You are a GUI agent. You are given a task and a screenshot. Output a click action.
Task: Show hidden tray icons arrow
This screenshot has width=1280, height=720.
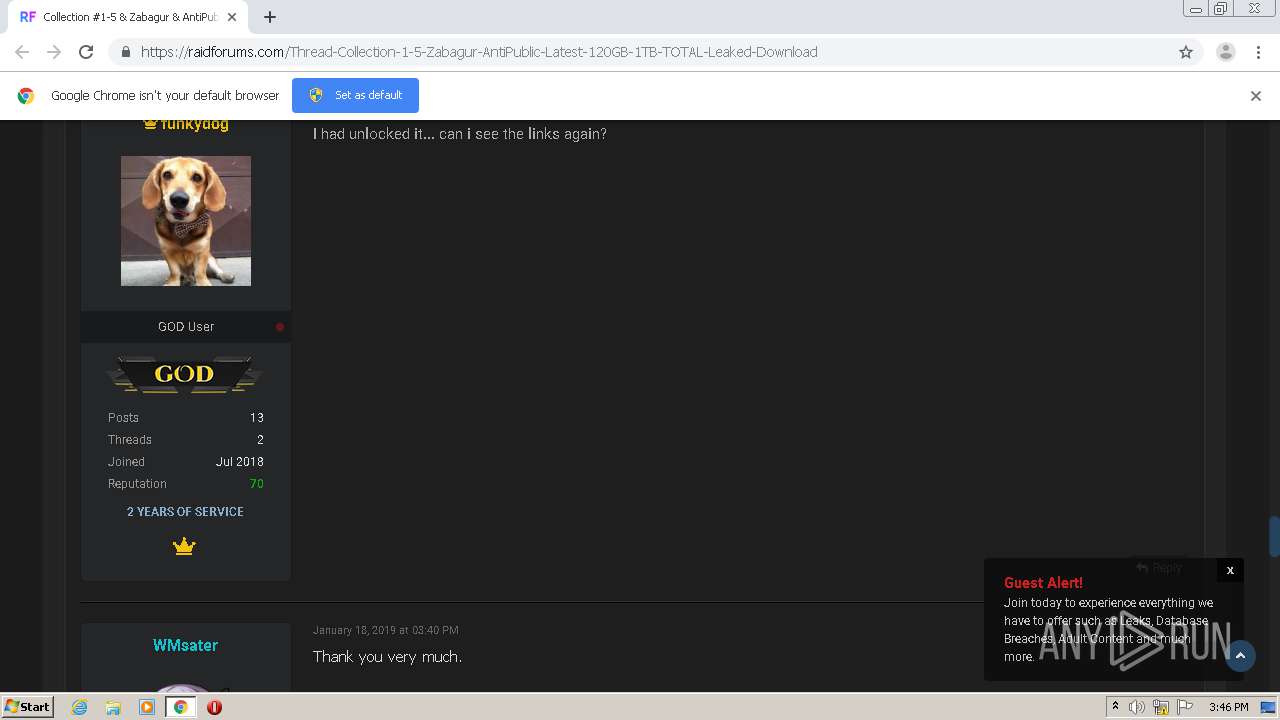(1115, 707)
